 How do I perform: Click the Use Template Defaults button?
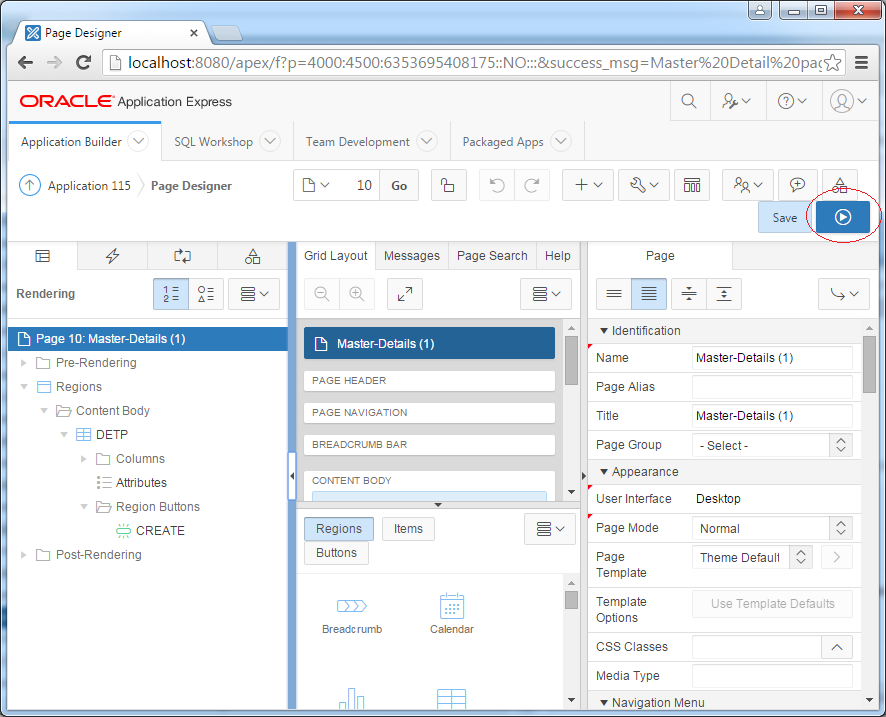point(772,603)
